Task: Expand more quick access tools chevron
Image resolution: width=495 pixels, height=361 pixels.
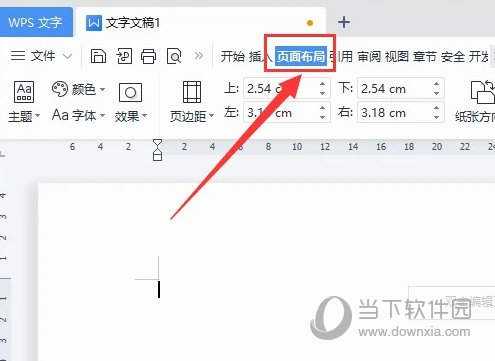Action: coord(199,56)
